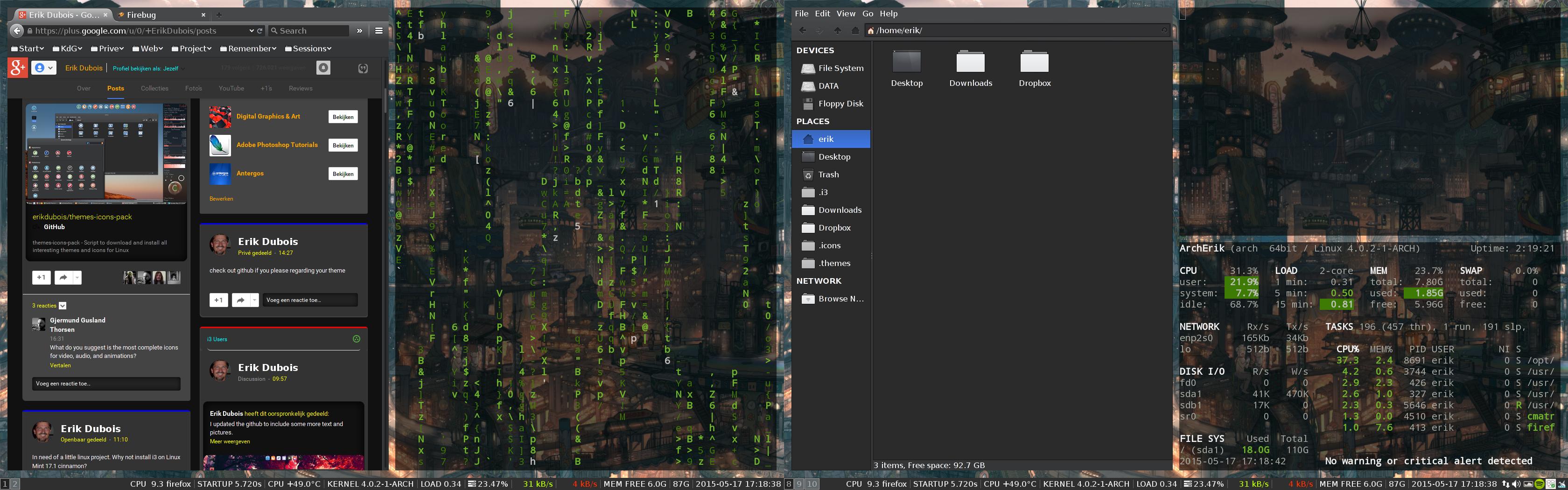Open the Sessions bookmarks folder dropdown
This screenshot has width=1568, height=490.
point(308,49)
